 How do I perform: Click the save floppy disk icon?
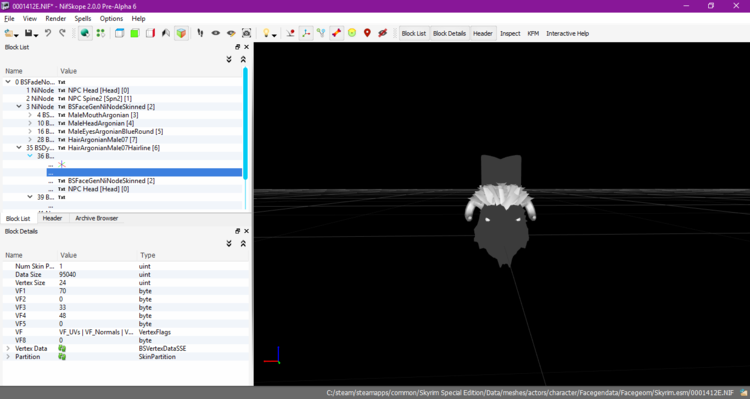[29, 33]
